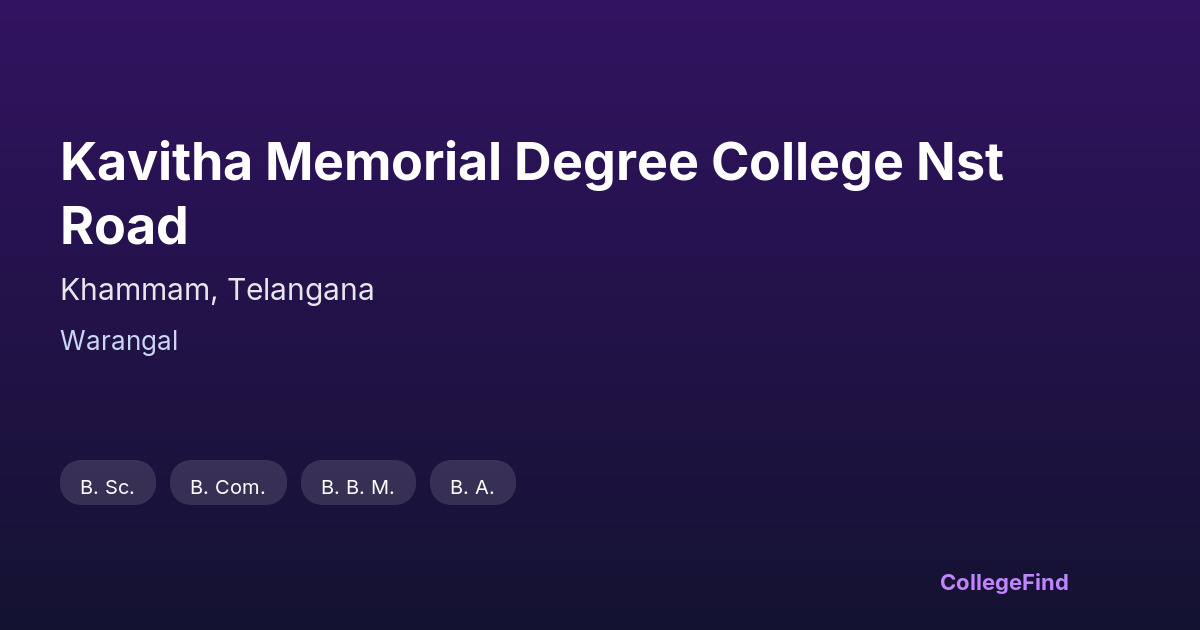The width and height of the screenshot is (1200, 630).
Task: Open the B. B. M. course tag
Action: (358, 483)
